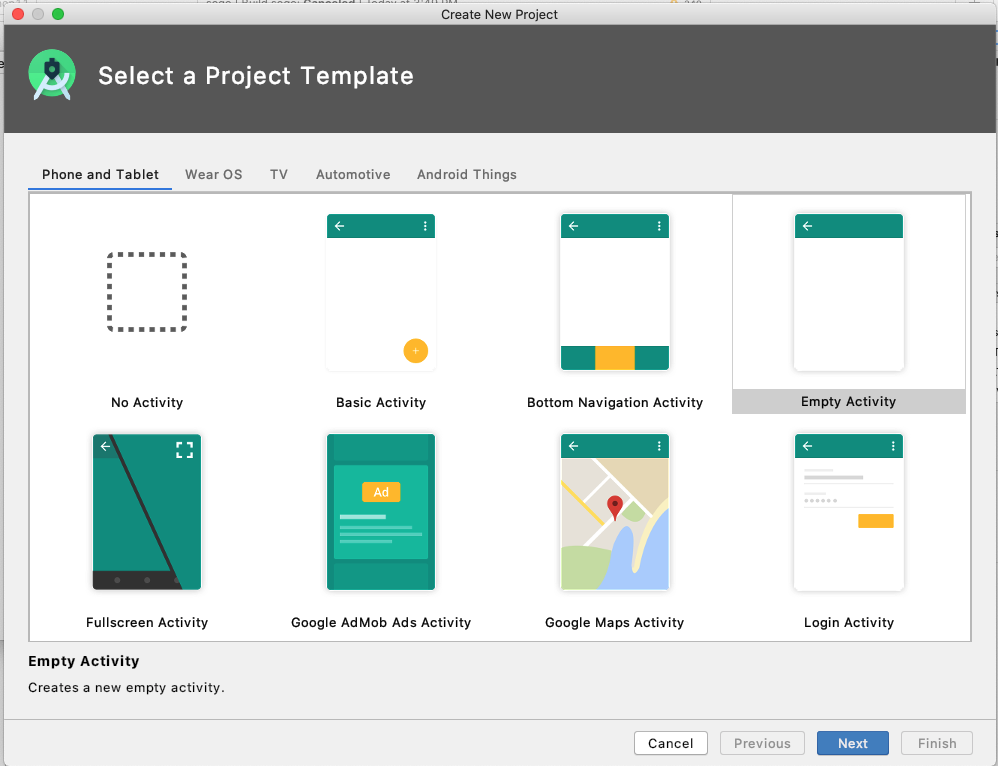
Task: Open the Automotive tab
Action: click(x=353, y=174)
